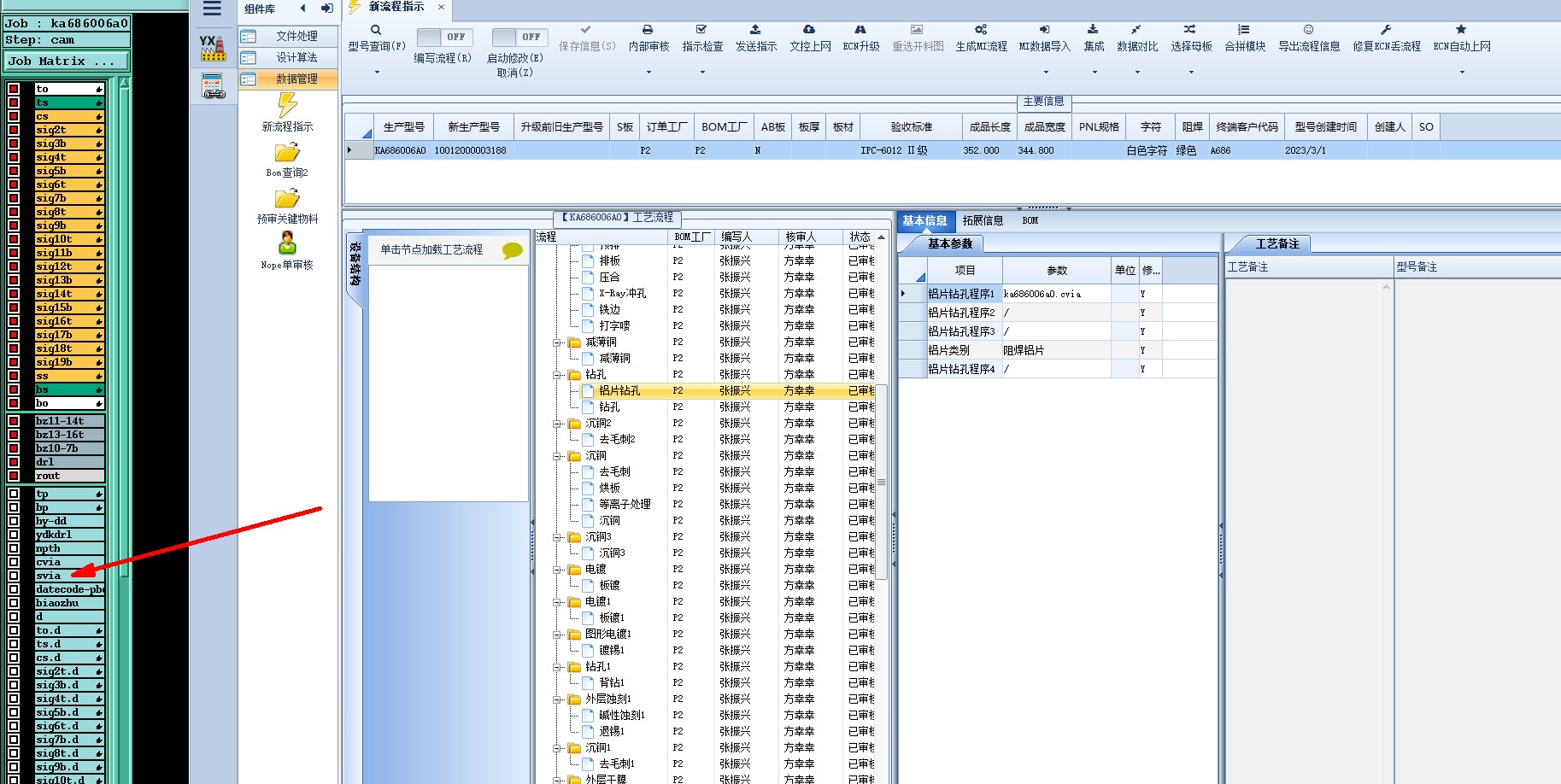Collapse the 沉铜2 folder node

(557, 424)
